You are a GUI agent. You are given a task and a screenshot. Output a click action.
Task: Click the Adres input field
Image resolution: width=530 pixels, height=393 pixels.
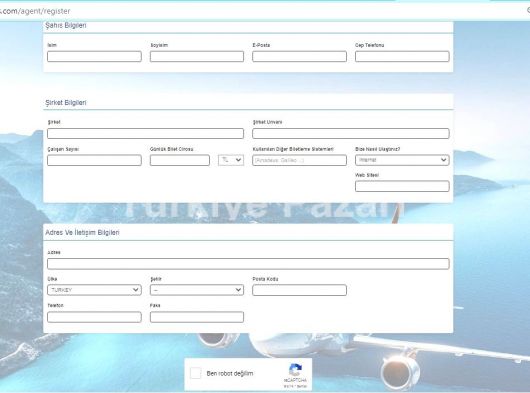[248, 264]
